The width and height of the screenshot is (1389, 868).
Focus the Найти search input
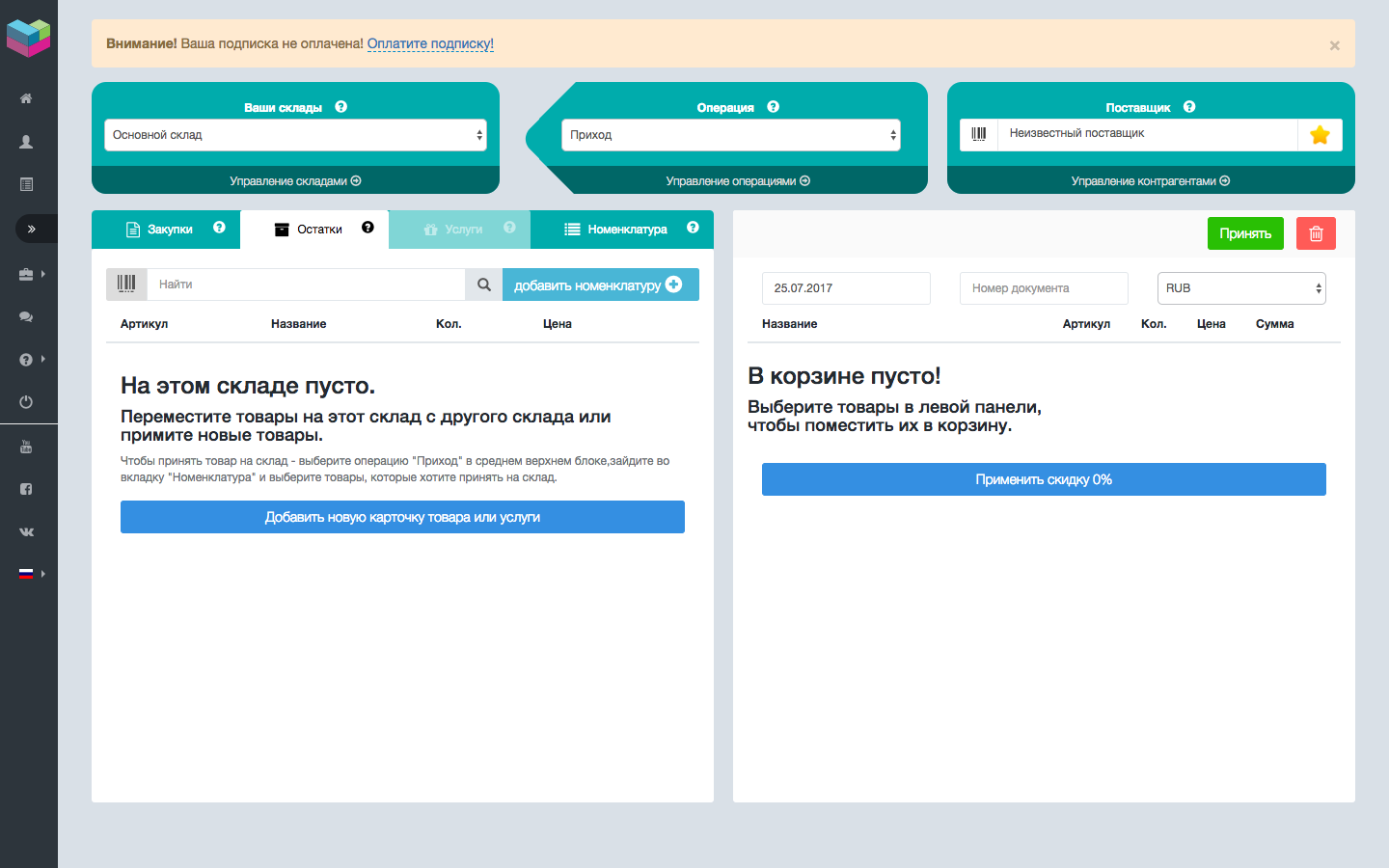click(306, 285)
